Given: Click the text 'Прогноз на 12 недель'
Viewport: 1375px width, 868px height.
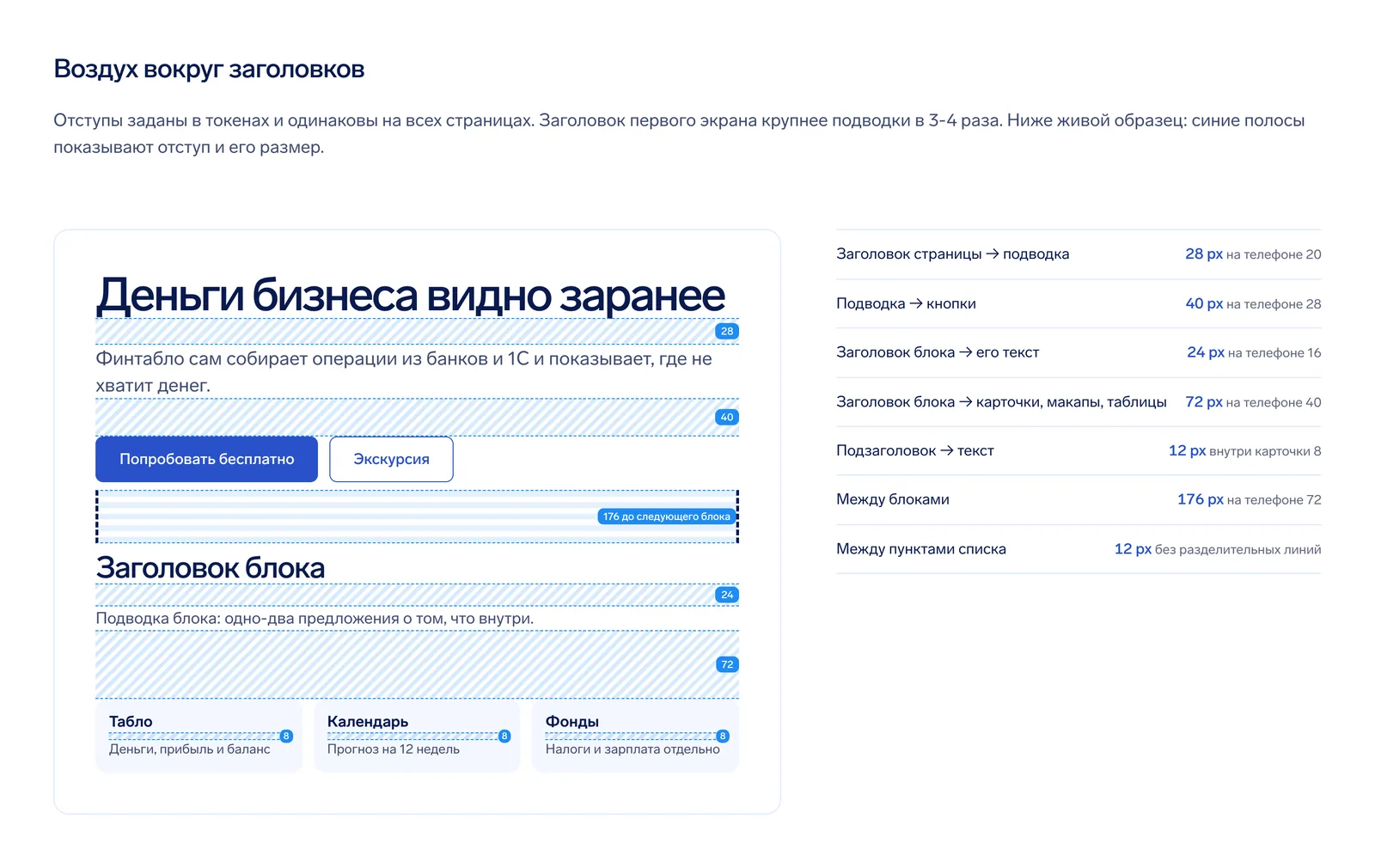Looking at the screenshot, I should click(394, 749).
